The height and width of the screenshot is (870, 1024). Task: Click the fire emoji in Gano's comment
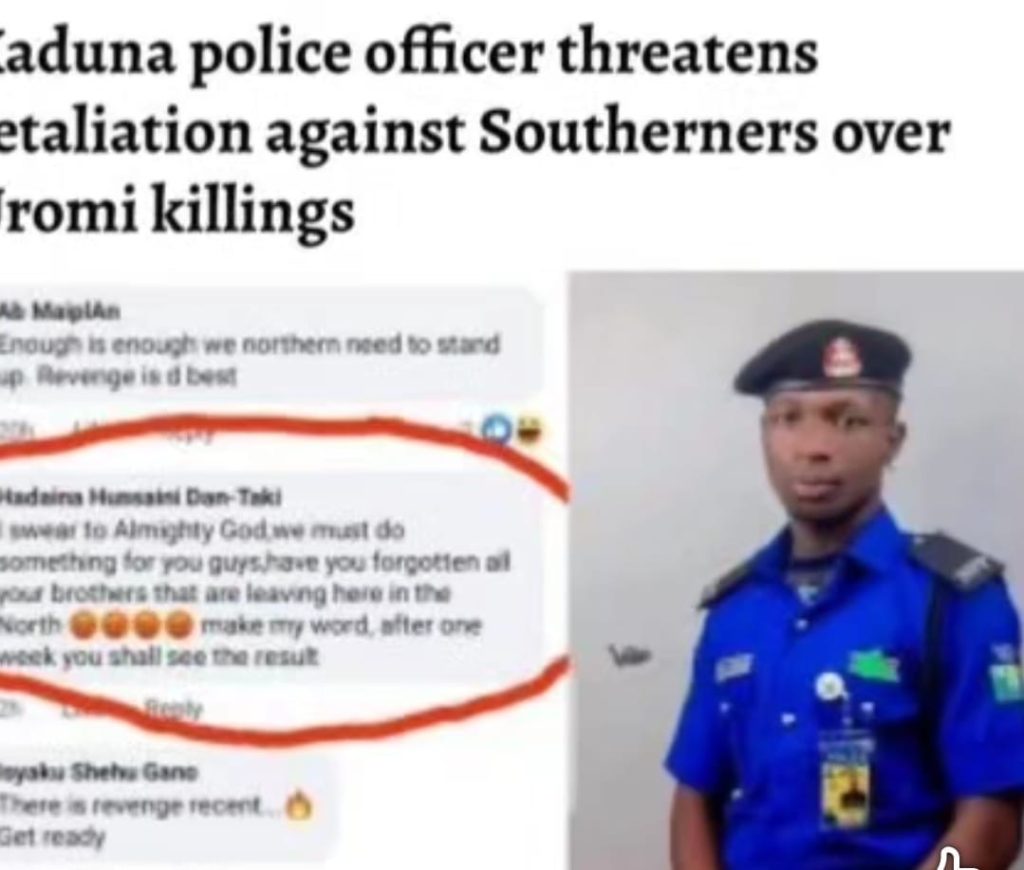tap(300, 807)
